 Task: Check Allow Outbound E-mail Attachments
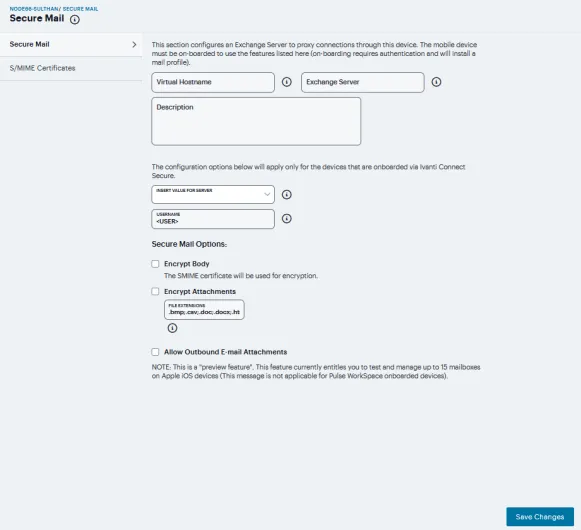coord(155,352)
